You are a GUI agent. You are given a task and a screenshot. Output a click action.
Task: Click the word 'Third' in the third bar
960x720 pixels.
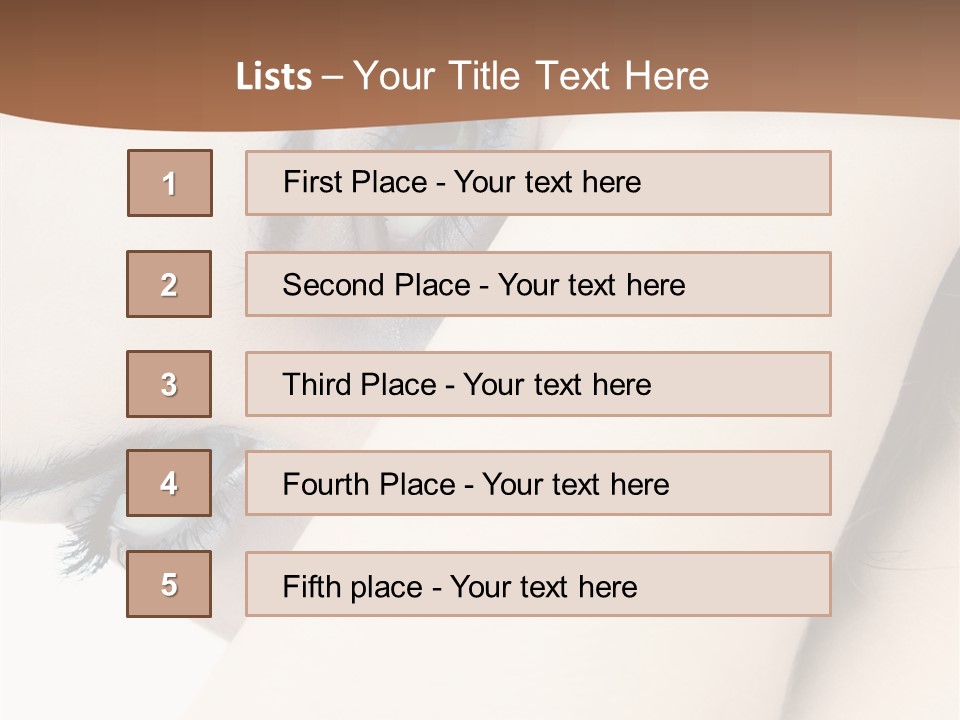316,384
